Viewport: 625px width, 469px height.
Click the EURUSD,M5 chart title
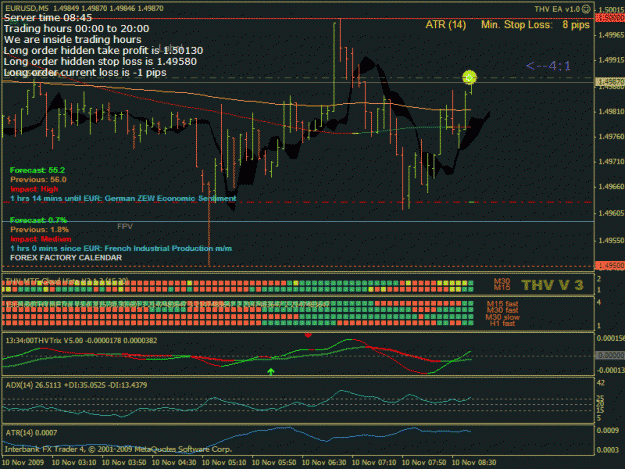pyautogui.click(x=26, y=8)
